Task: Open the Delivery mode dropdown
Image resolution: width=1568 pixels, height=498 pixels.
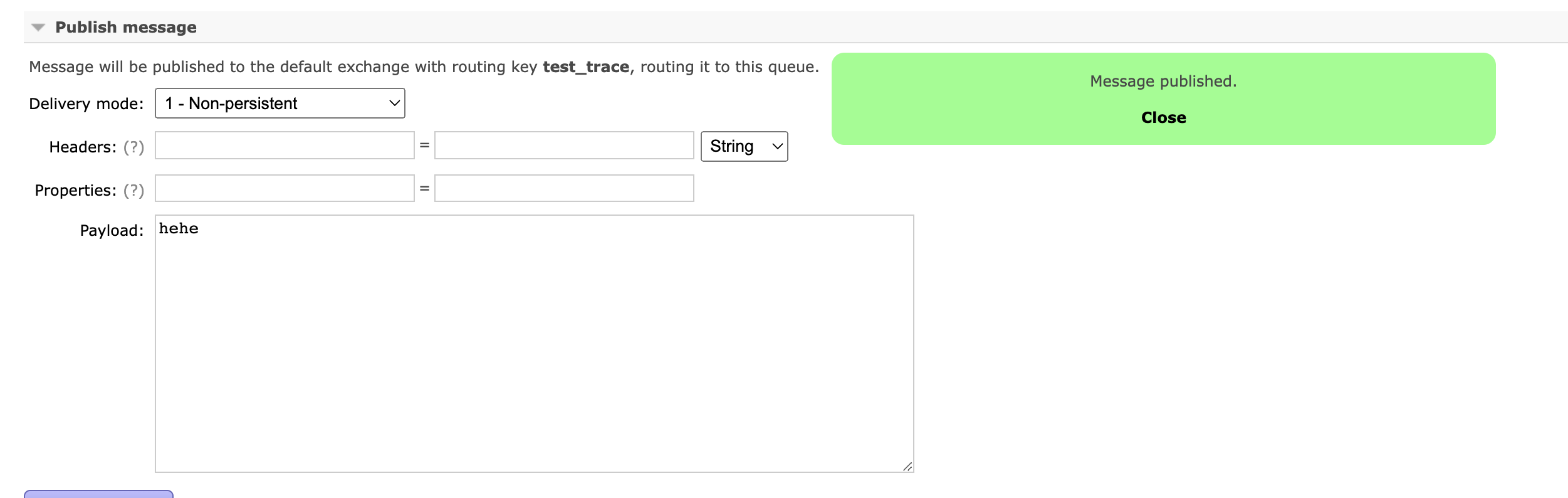Action: click(280, 103)
